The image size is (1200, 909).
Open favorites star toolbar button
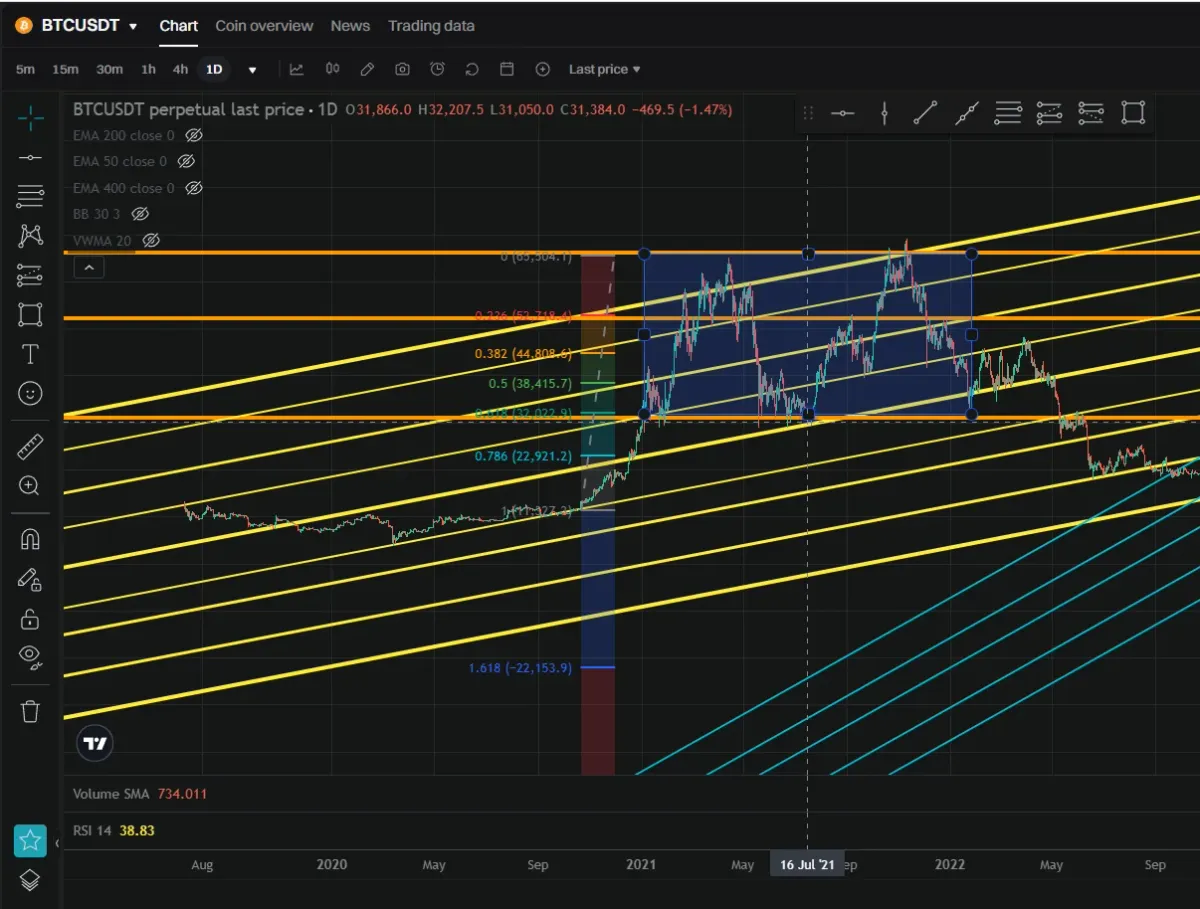click(x=30, y=841)
